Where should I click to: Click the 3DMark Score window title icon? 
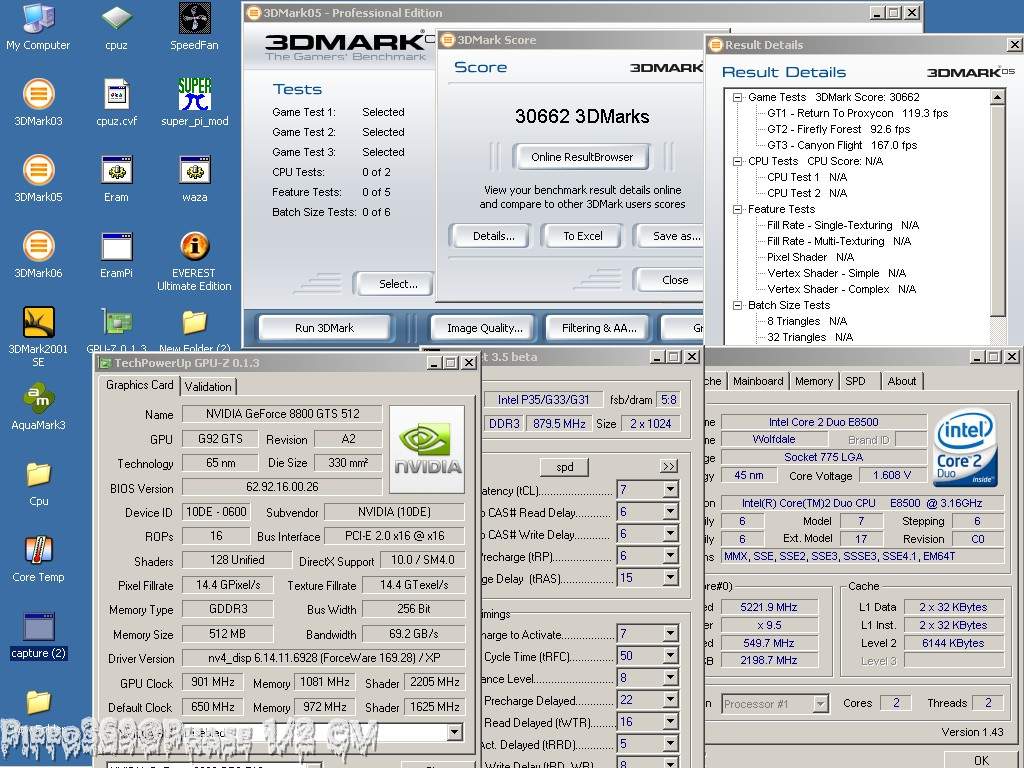coord(448,40)
